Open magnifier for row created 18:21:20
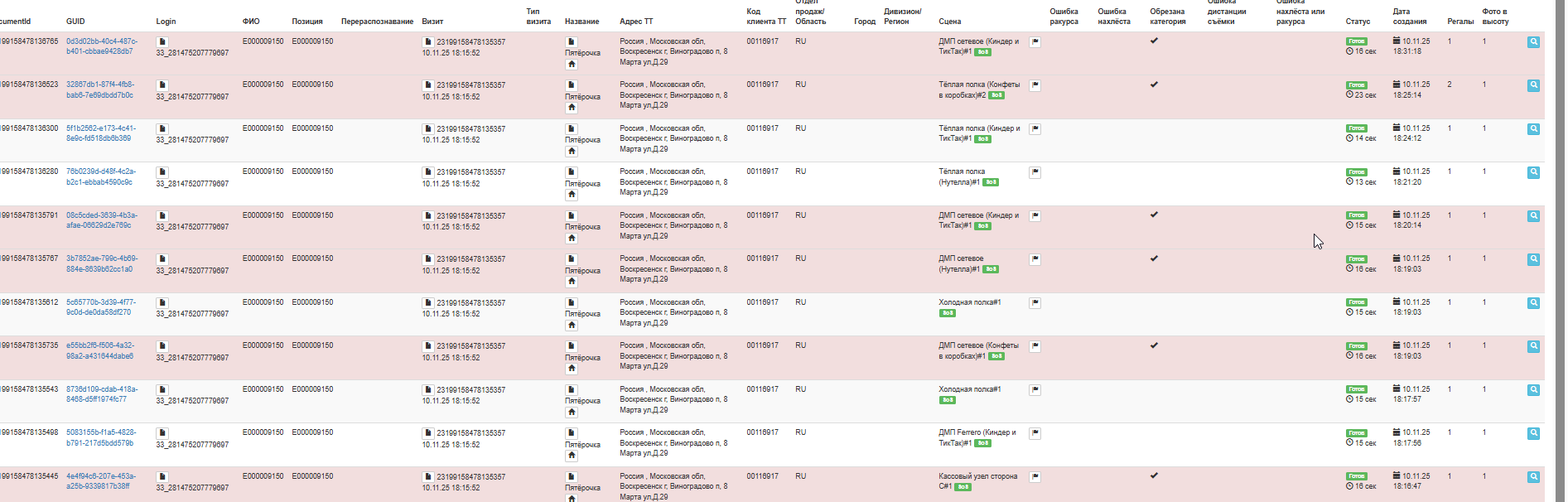The width and height of the screenshot is (1568, 502). click(x=1533, y=172)
